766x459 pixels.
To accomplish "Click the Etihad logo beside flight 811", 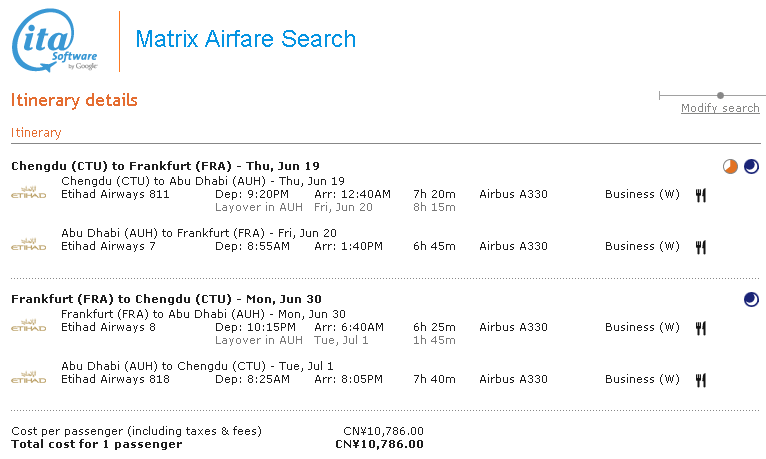I will pyautogui.click(x=28, y=190).
